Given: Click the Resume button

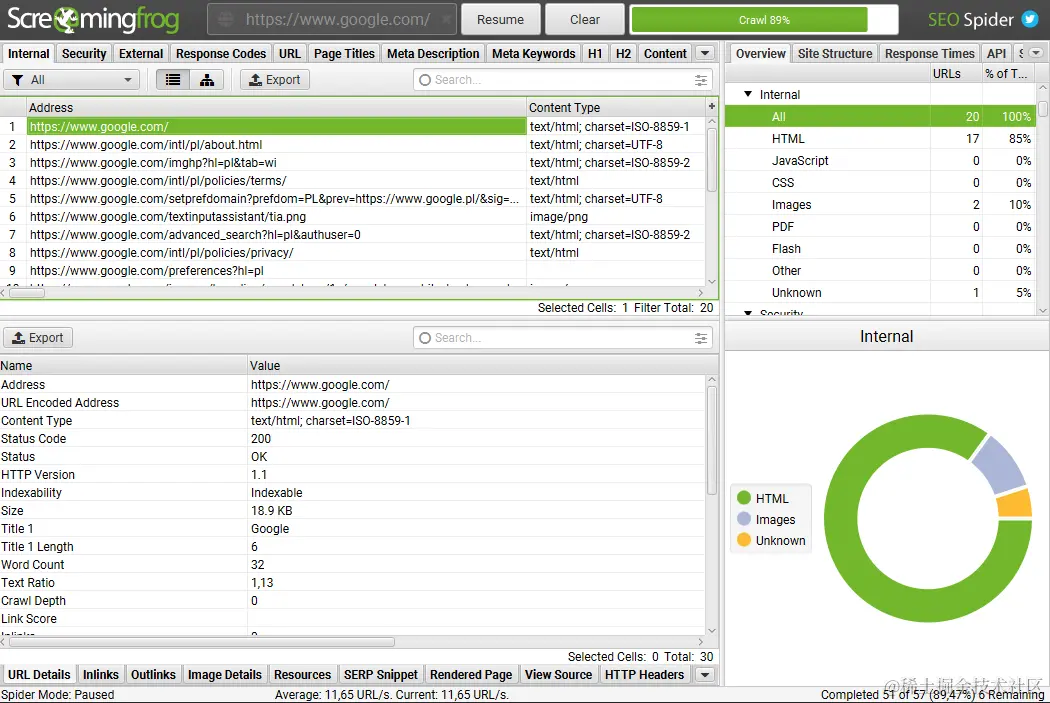Looking at the screenshot, I should [x=500, y=19].
